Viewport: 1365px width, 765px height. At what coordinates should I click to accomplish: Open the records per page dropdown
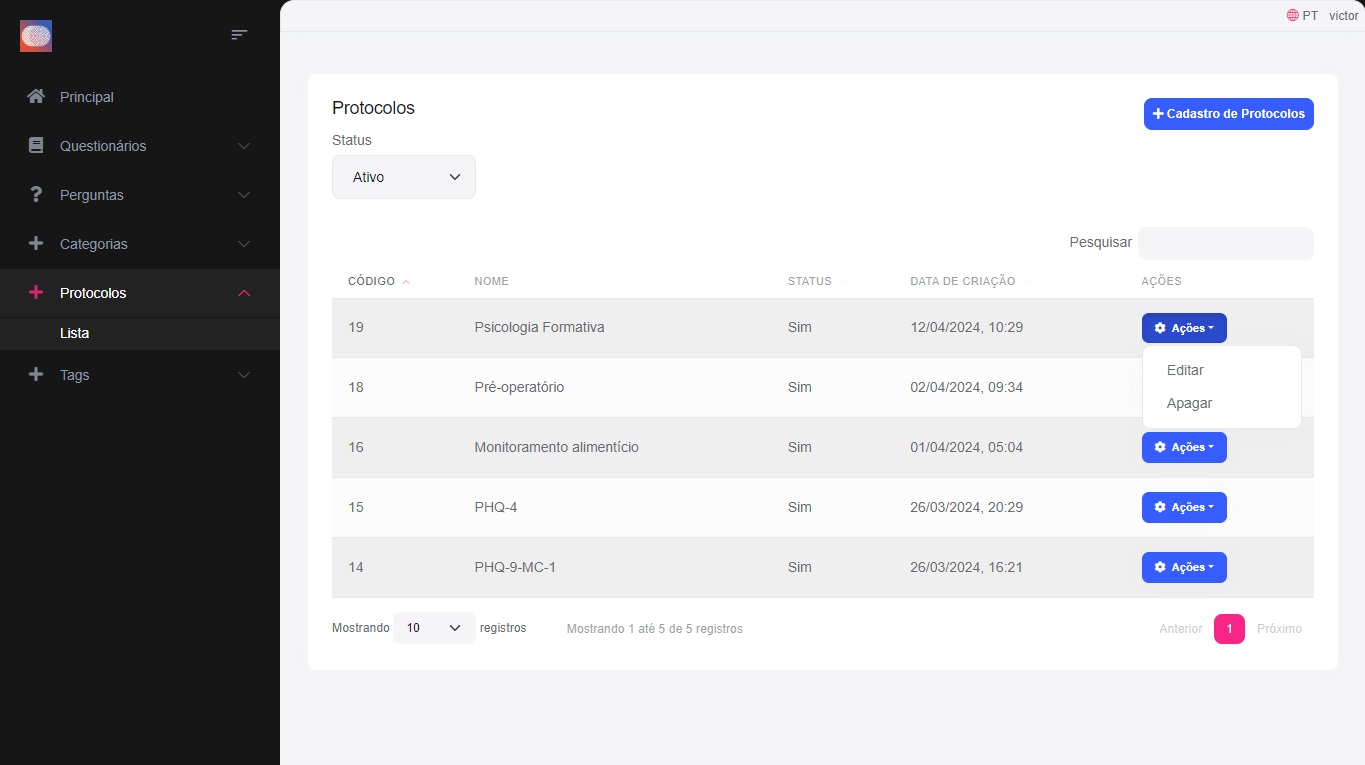pos(434,628)
